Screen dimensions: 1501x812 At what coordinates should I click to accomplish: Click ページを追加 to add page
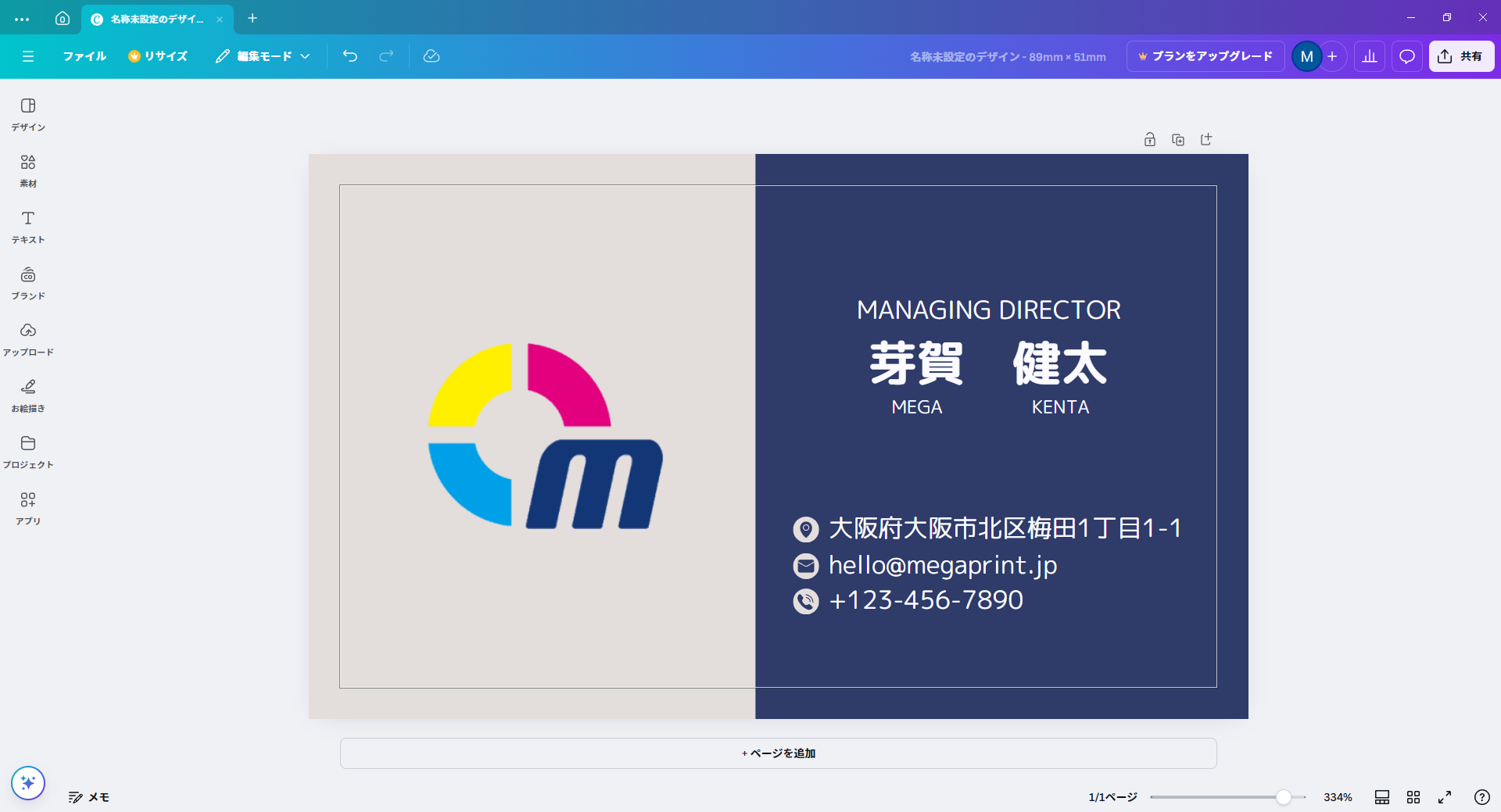coord(778,753)
